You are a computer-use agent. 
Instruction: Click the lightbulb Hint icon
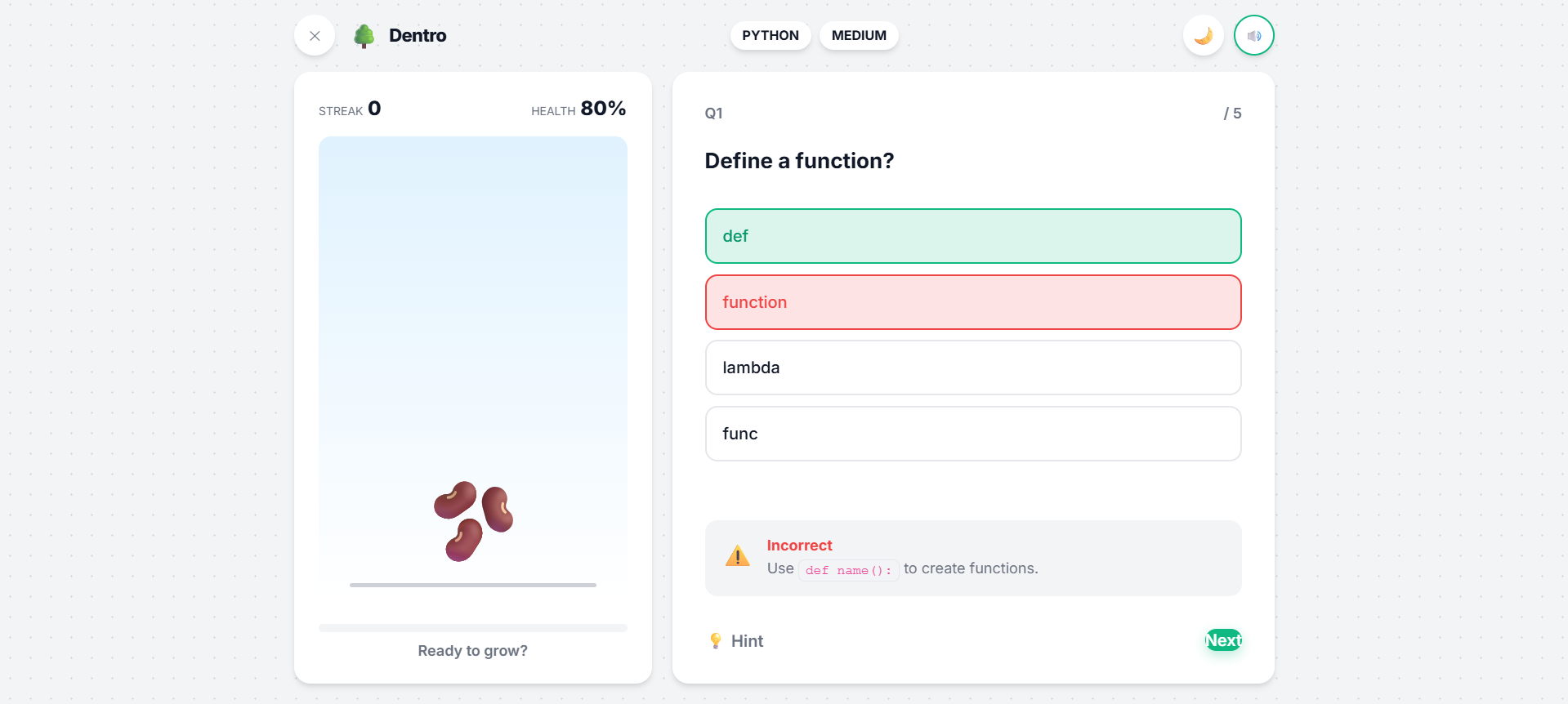coord(716,641)
